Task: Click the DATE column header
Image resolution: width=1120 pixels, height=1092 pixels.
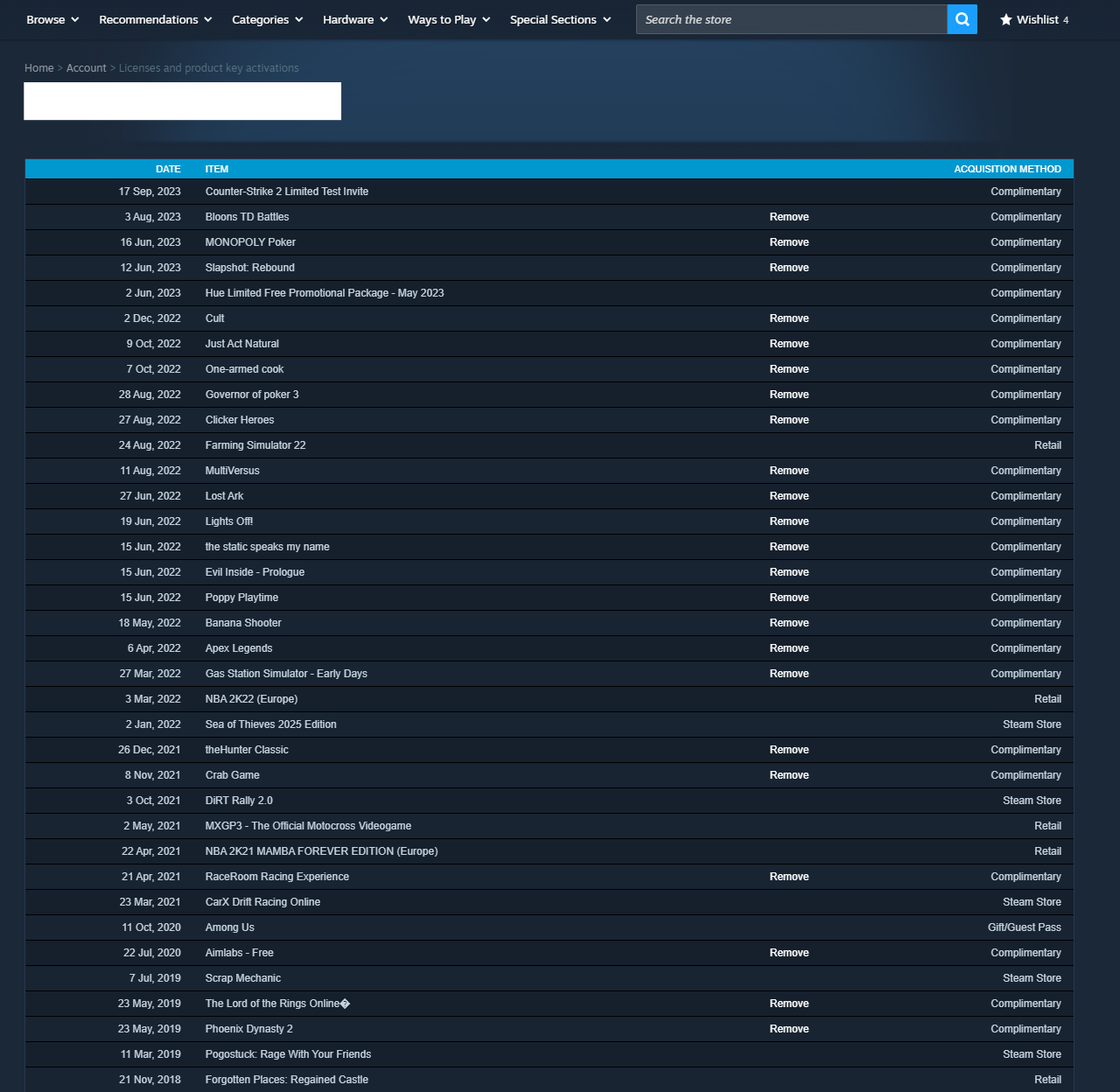Action: tap(167, 168)
